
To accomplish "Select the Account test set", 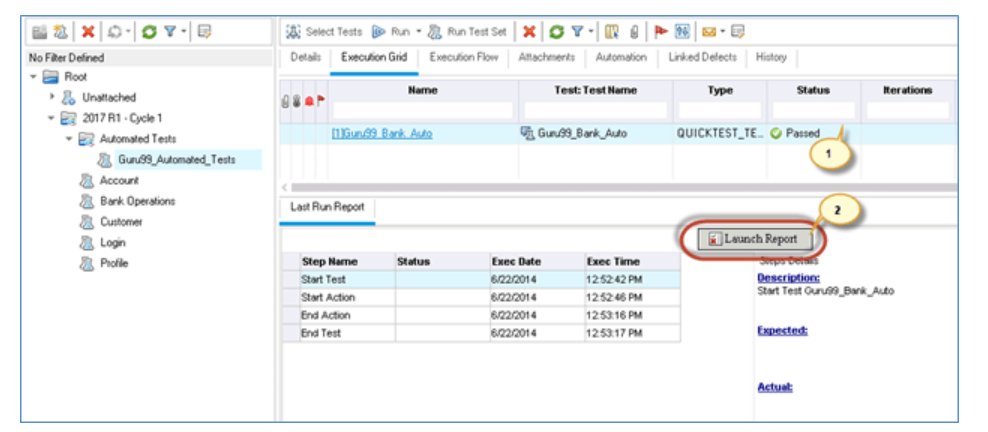I will pyautogui.click(x=119, y=181).
